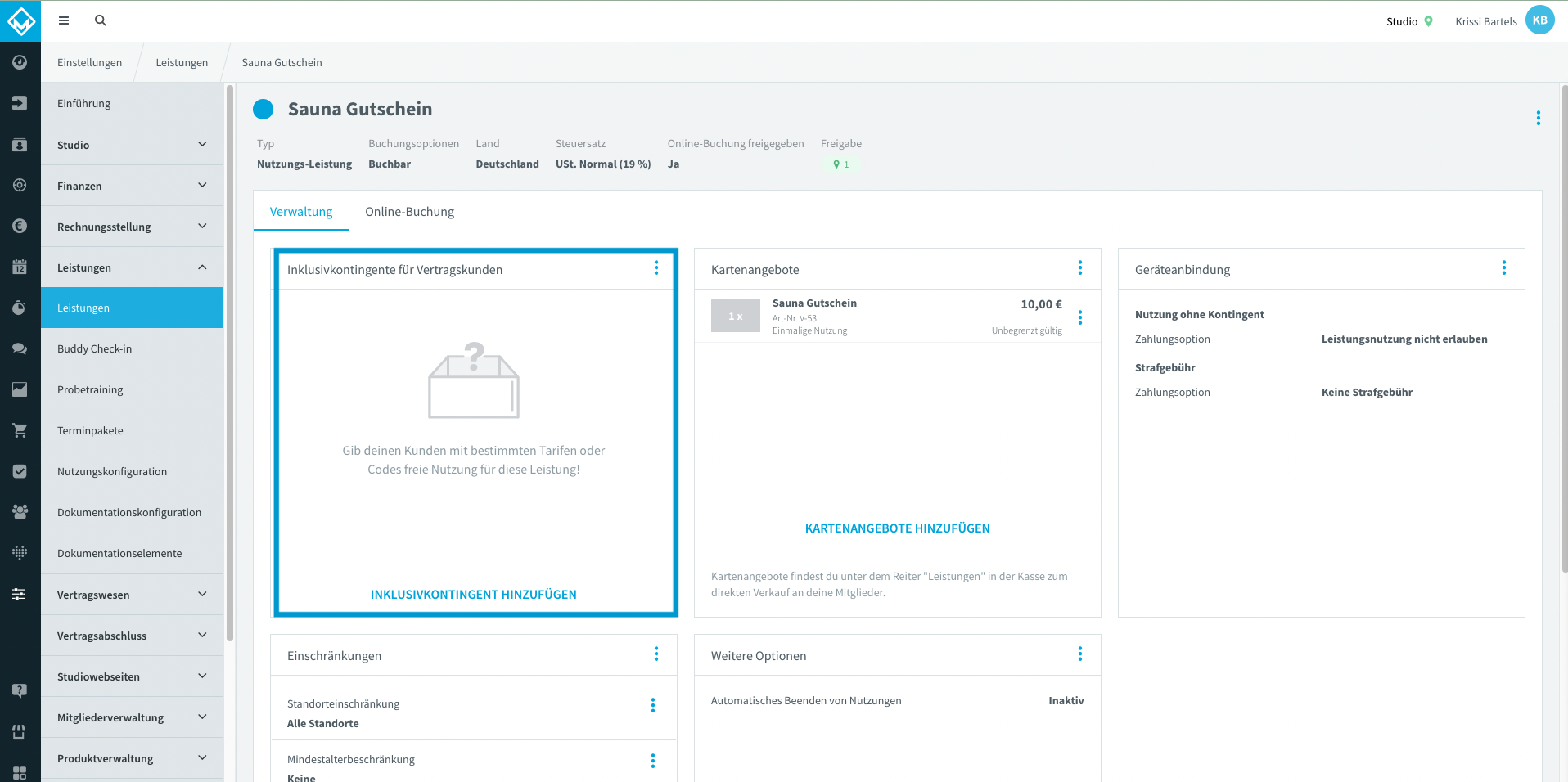Click the Krissi Bartels user name
Image resolution: width=1568 pixels, height=782 pixels.
[x=1485, y=21]
